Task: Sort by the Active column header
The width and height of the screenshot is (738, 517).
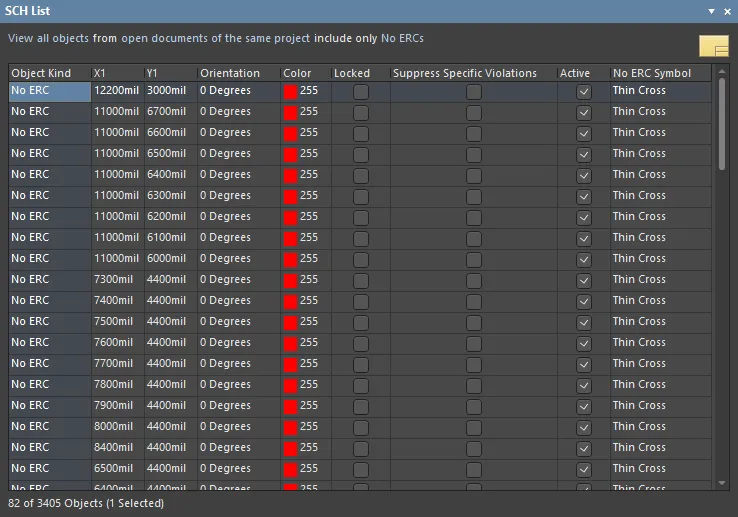Action: (x=584, y=73)
